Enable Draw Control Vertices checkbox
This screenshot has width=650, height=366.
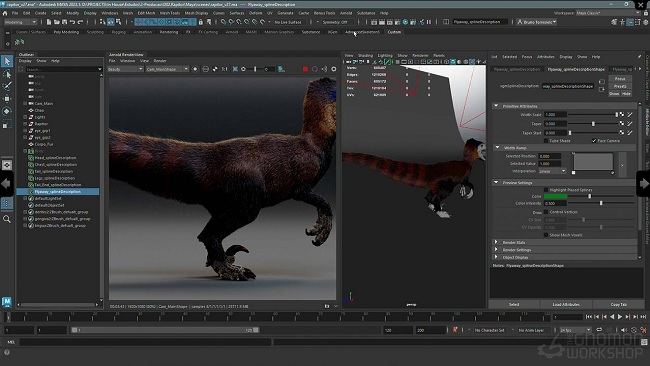546,212
